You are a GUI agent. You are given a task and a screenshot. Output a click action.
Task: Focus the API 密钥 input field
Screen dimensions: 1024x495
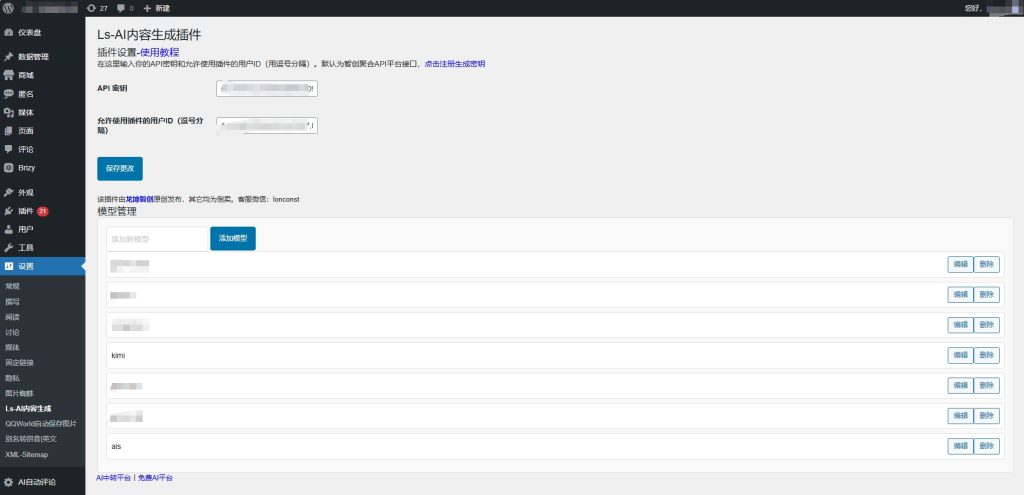coord(267,88)
